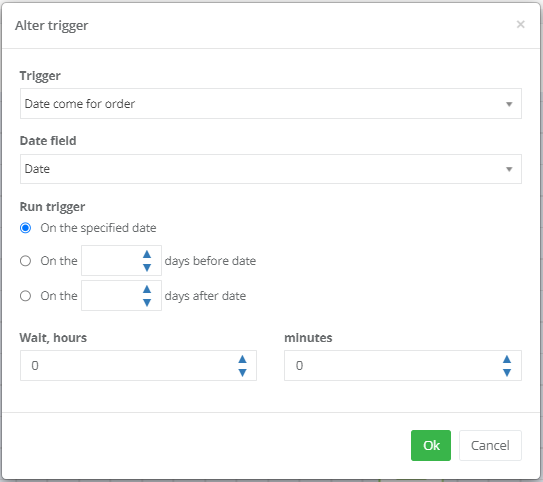Decrease the minutes value with down arrow
Image resolution: width=543 pixels, height=482 pixels.
tap(507, 373)
